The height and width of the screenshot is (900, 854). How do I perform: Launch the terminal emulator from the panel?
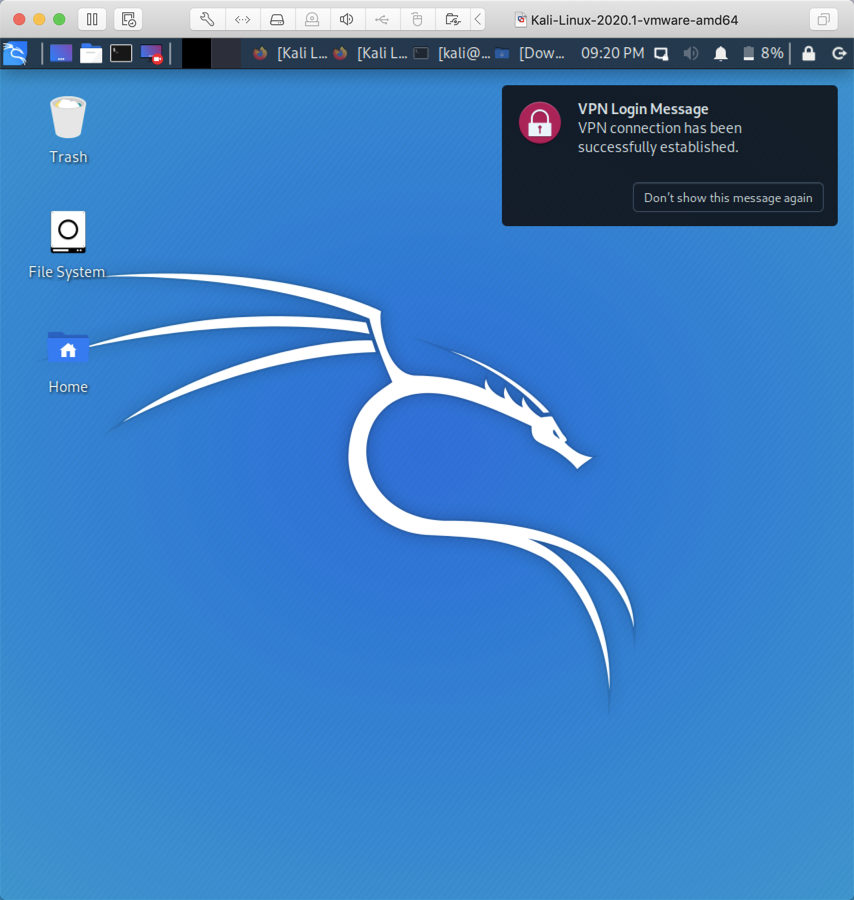tap(121, 53)
